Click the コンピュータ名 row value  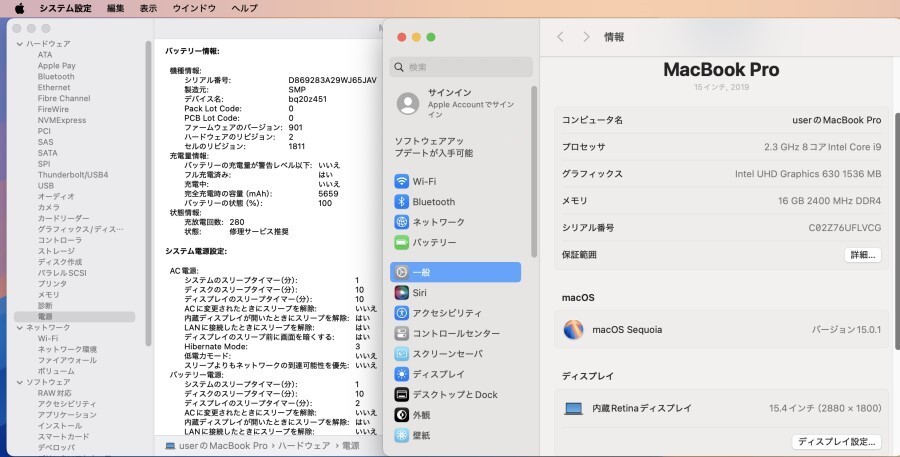click(836, 120)
